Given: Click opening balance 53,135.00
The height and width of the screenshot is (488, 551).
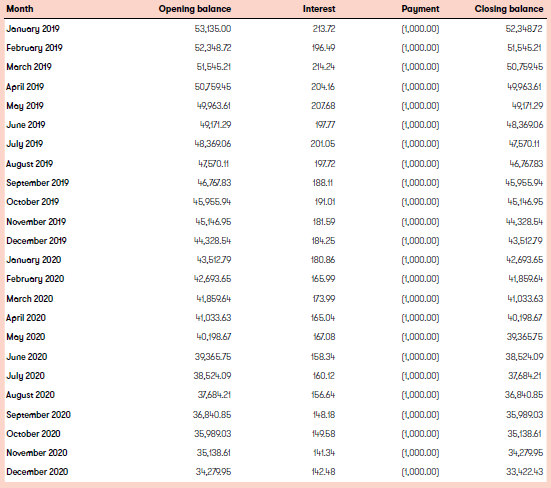Looking at the screenshot, I should tap(213, 29).
